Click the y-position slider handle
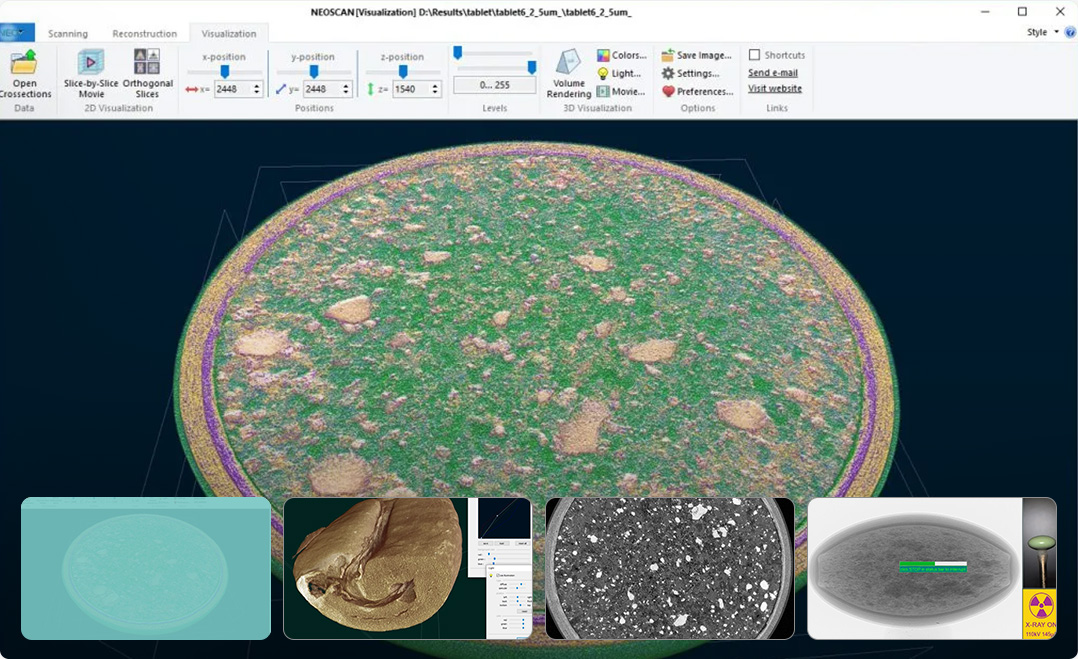1078x659 pixels. (314, 72)
